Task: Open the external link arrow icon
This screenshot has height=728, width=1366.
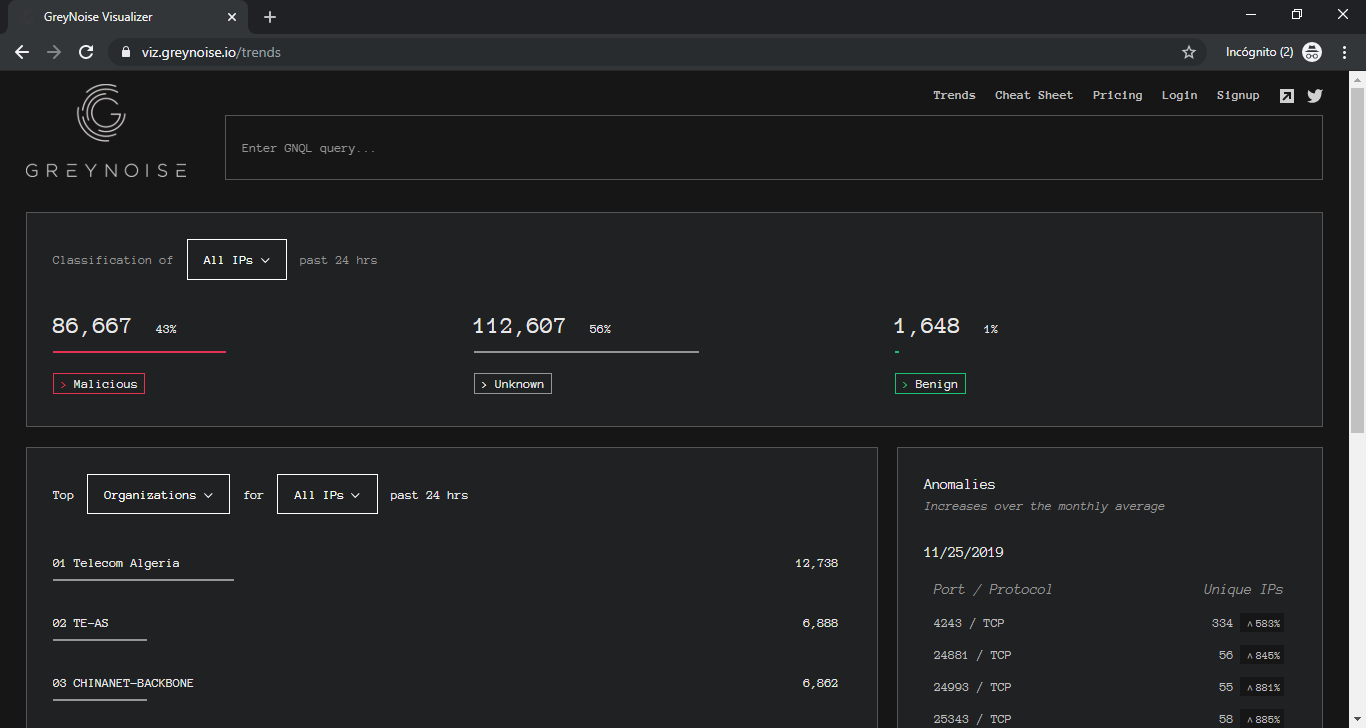Action: pos(1287,96)
